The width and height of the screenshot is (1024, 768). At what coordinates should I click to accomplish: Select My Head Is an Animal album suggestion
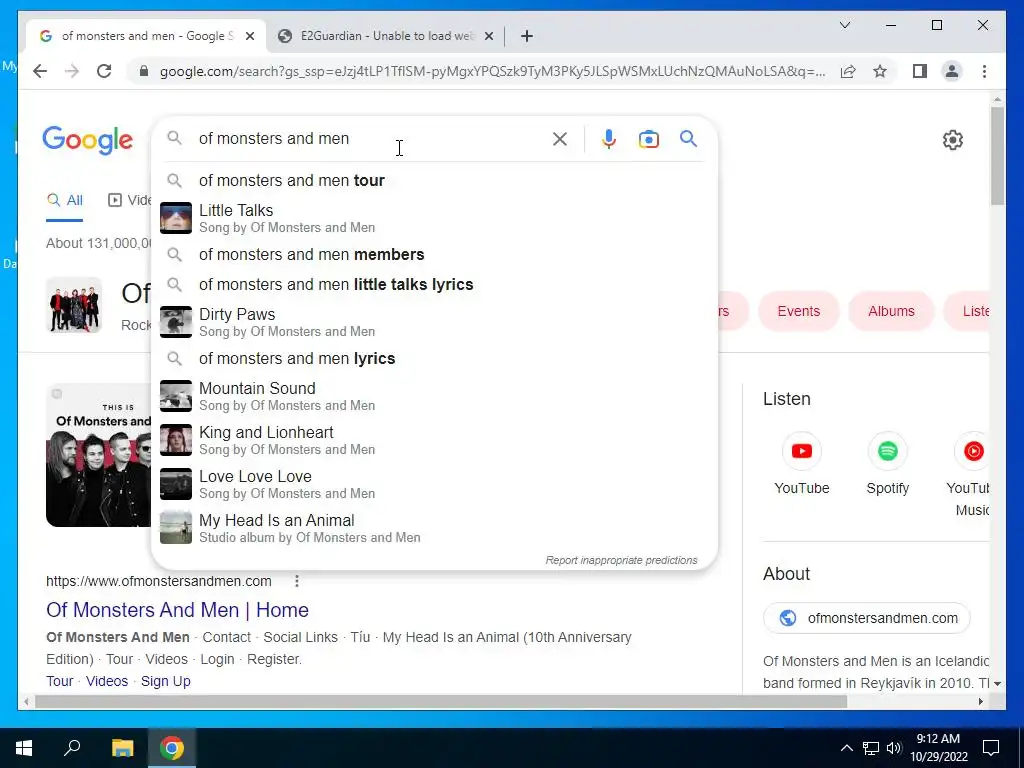tap(434, 528)
